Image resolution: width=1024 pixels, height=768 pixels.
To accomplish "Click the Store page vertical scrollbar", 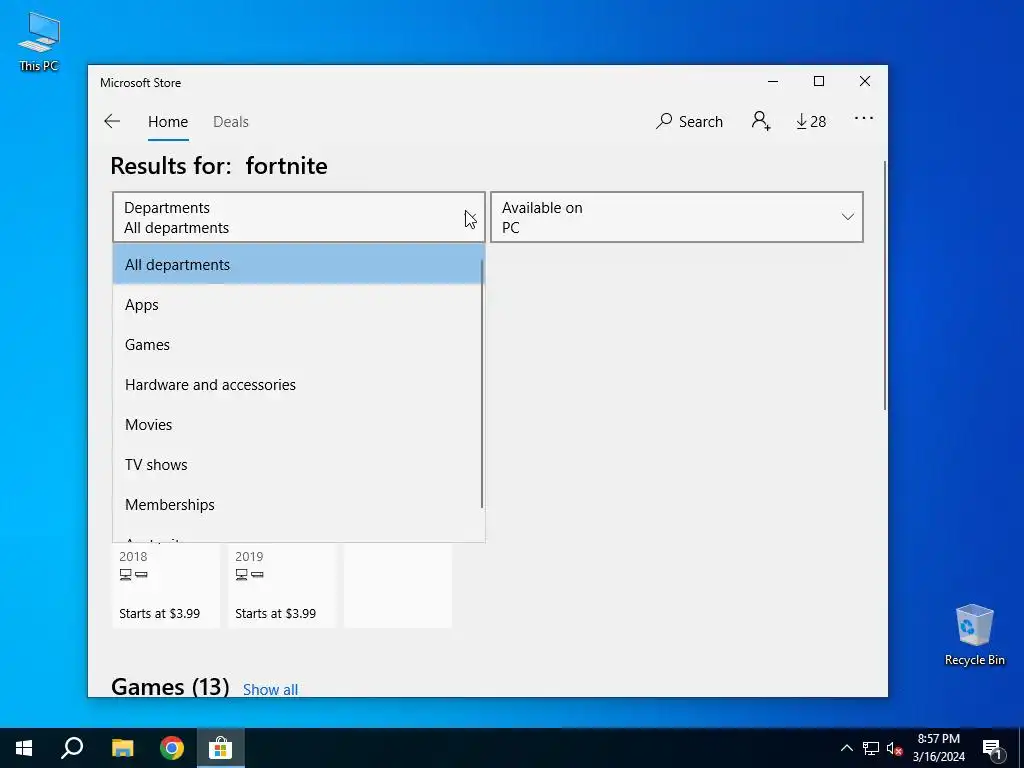I will coord(885,286).
